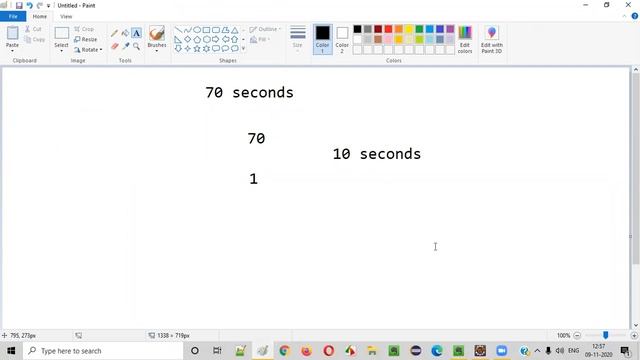Select the Color picker eyedropper tool
Viewport: 640px width, 360px height.
coord(125,46)
